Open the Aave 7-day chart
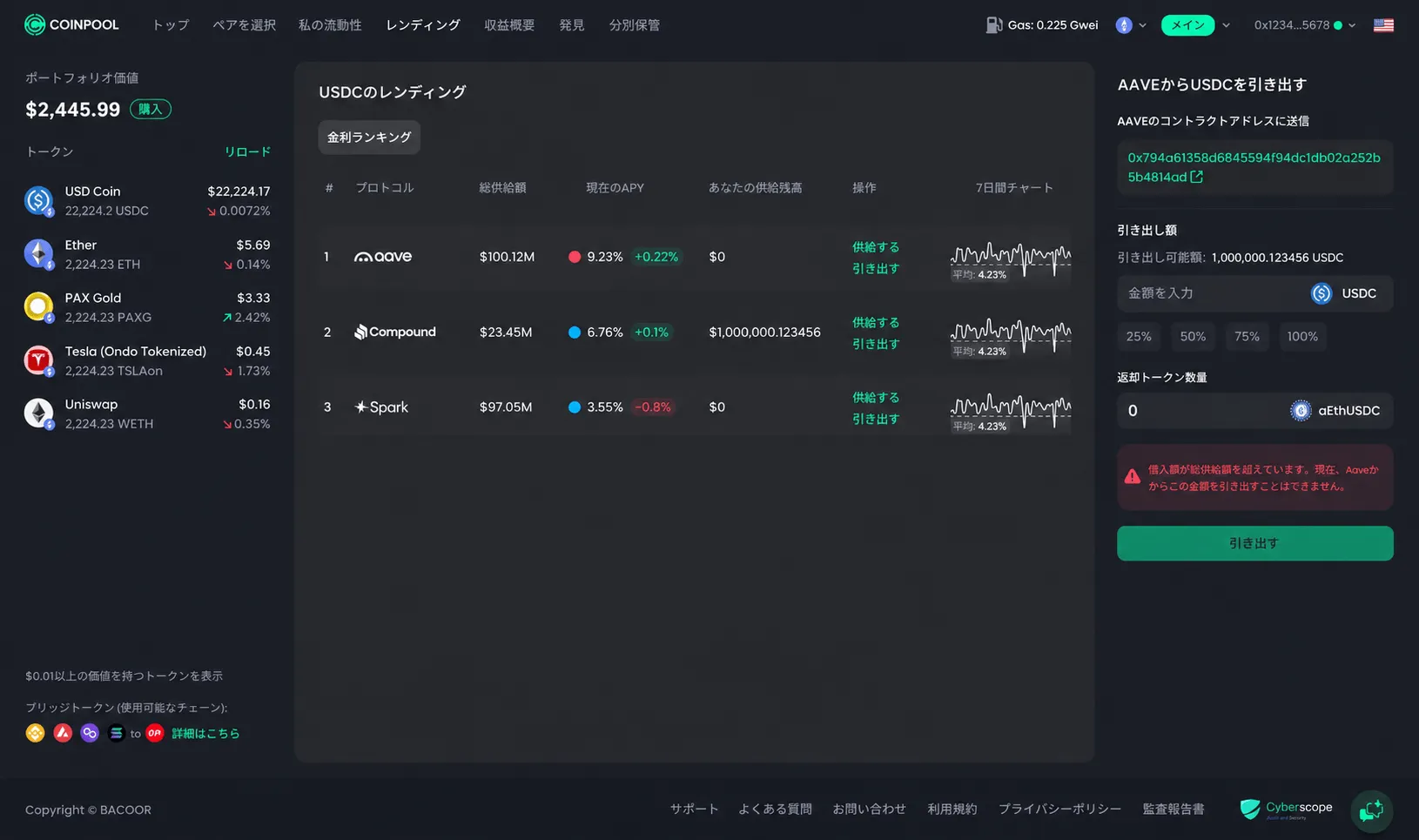The width and height of the screenshot is (1419, 840). pyautogui.click(x=1011, y=260)
